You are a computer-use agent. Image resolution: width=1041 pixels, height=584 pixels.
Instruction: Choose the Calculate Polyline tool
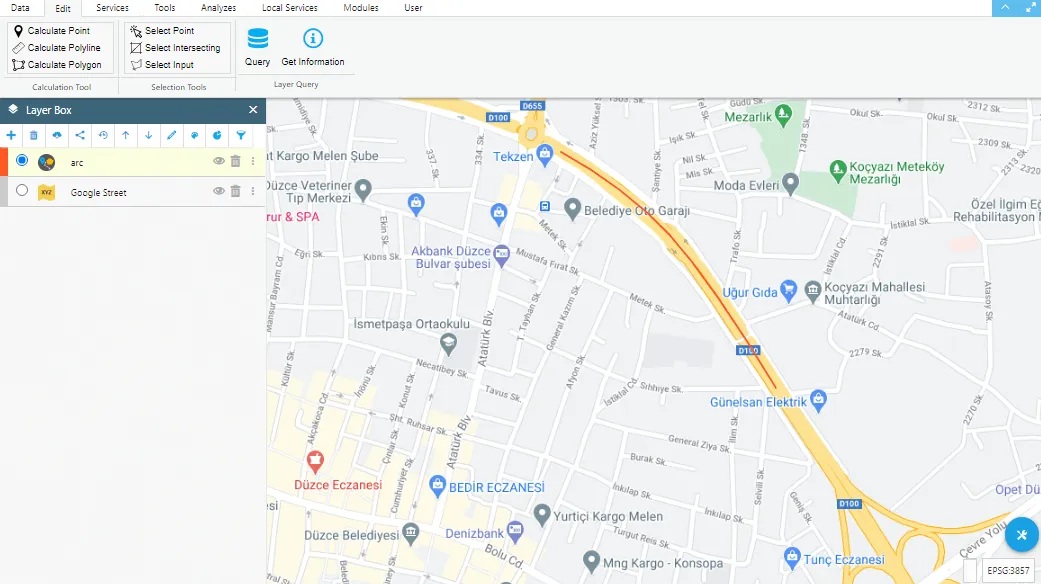pyautogui.click(x=56, y=48)
